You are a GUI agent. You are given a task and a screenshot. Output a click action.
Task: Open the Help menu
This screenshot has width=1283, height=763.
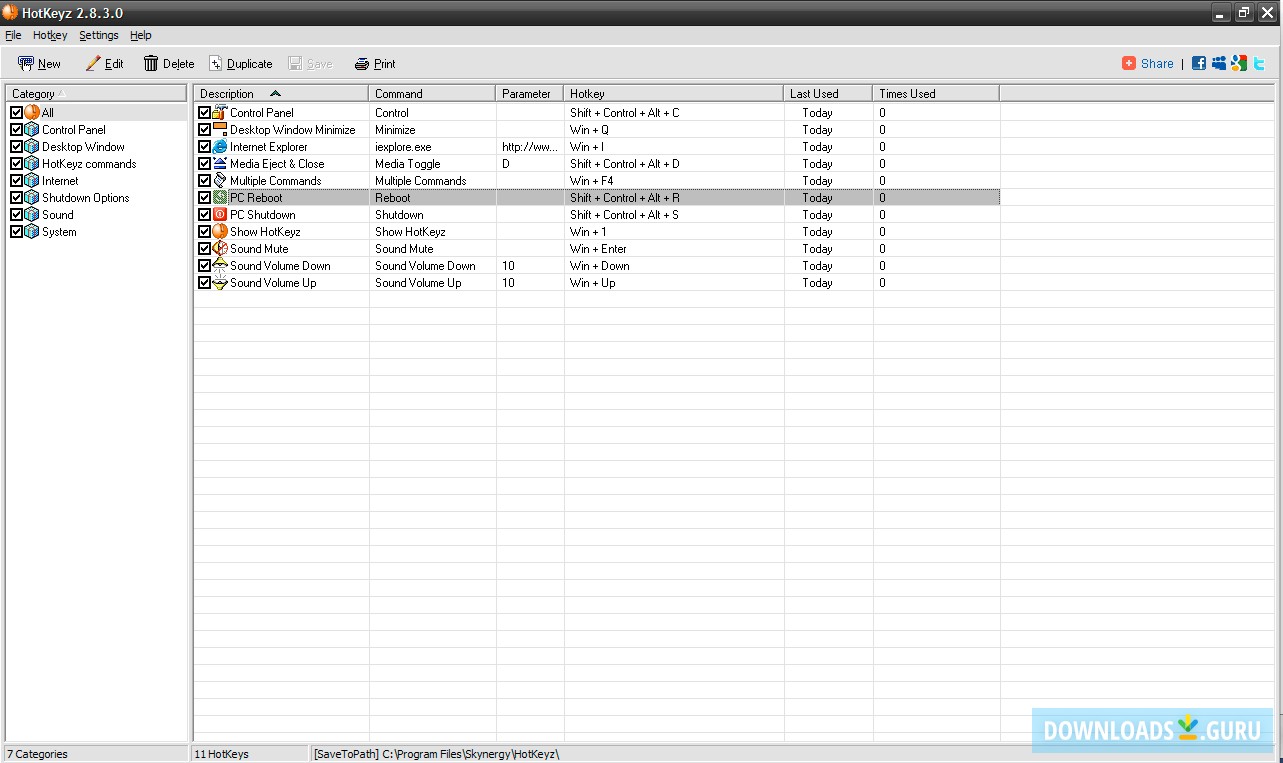(x=141, y=35)
